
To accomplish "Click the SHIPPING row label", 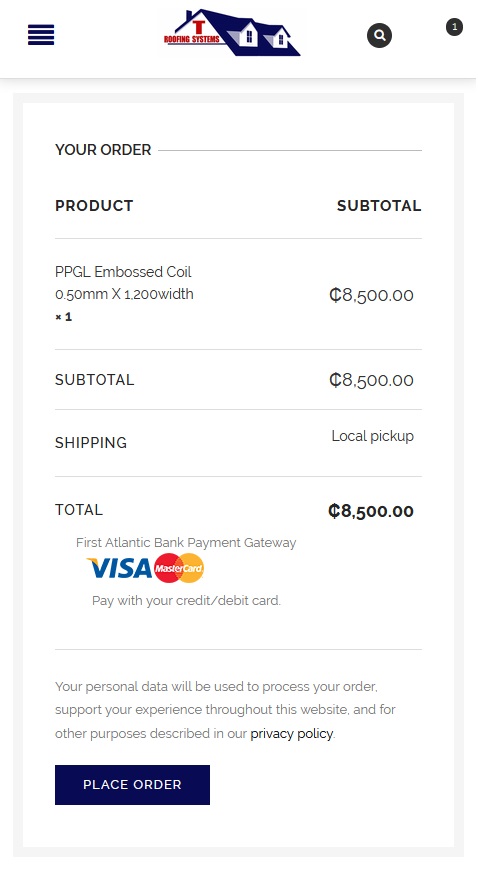I will click(91, 443).
